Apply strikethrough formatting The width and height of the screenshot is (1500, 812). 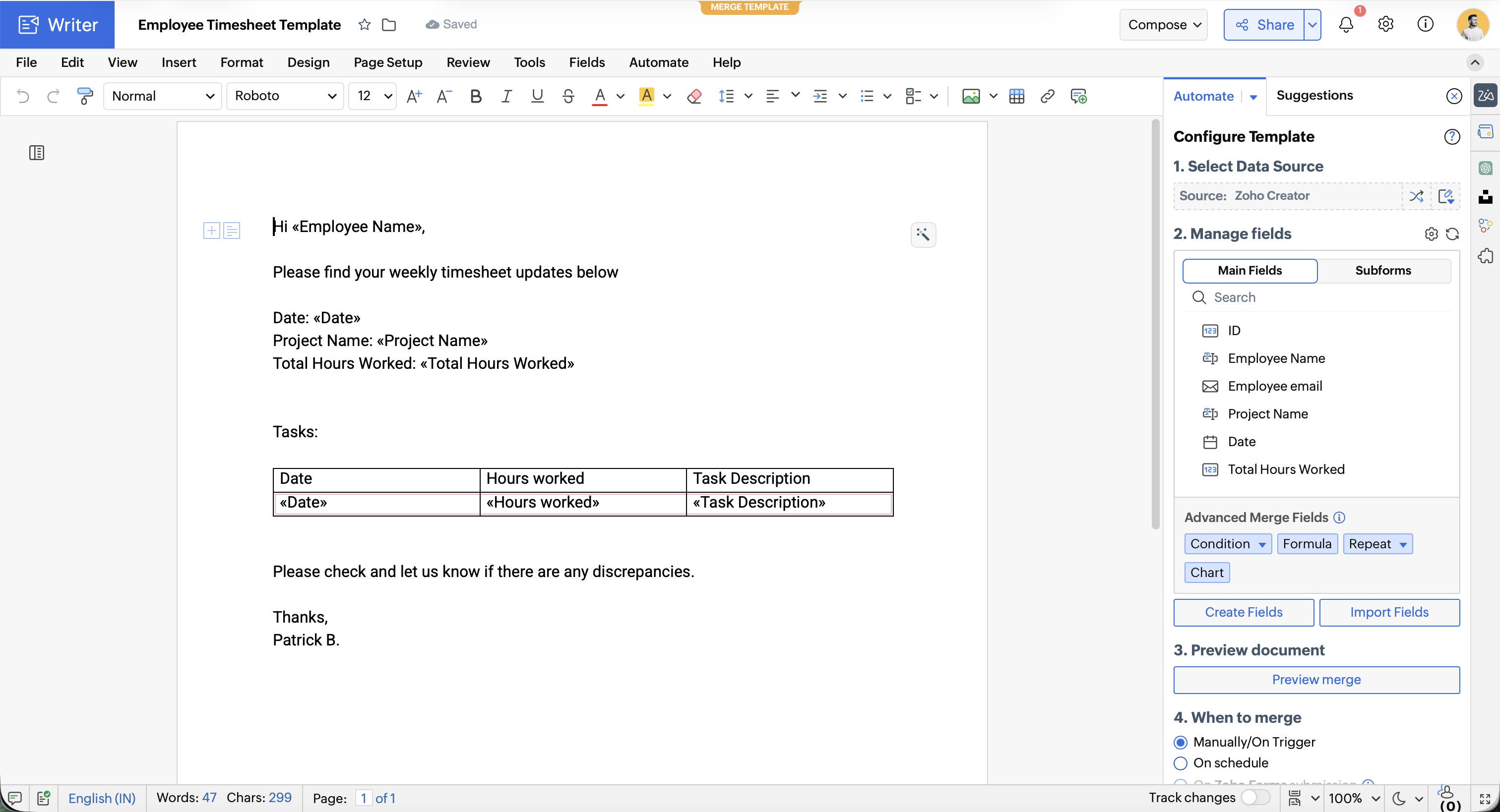568,96
